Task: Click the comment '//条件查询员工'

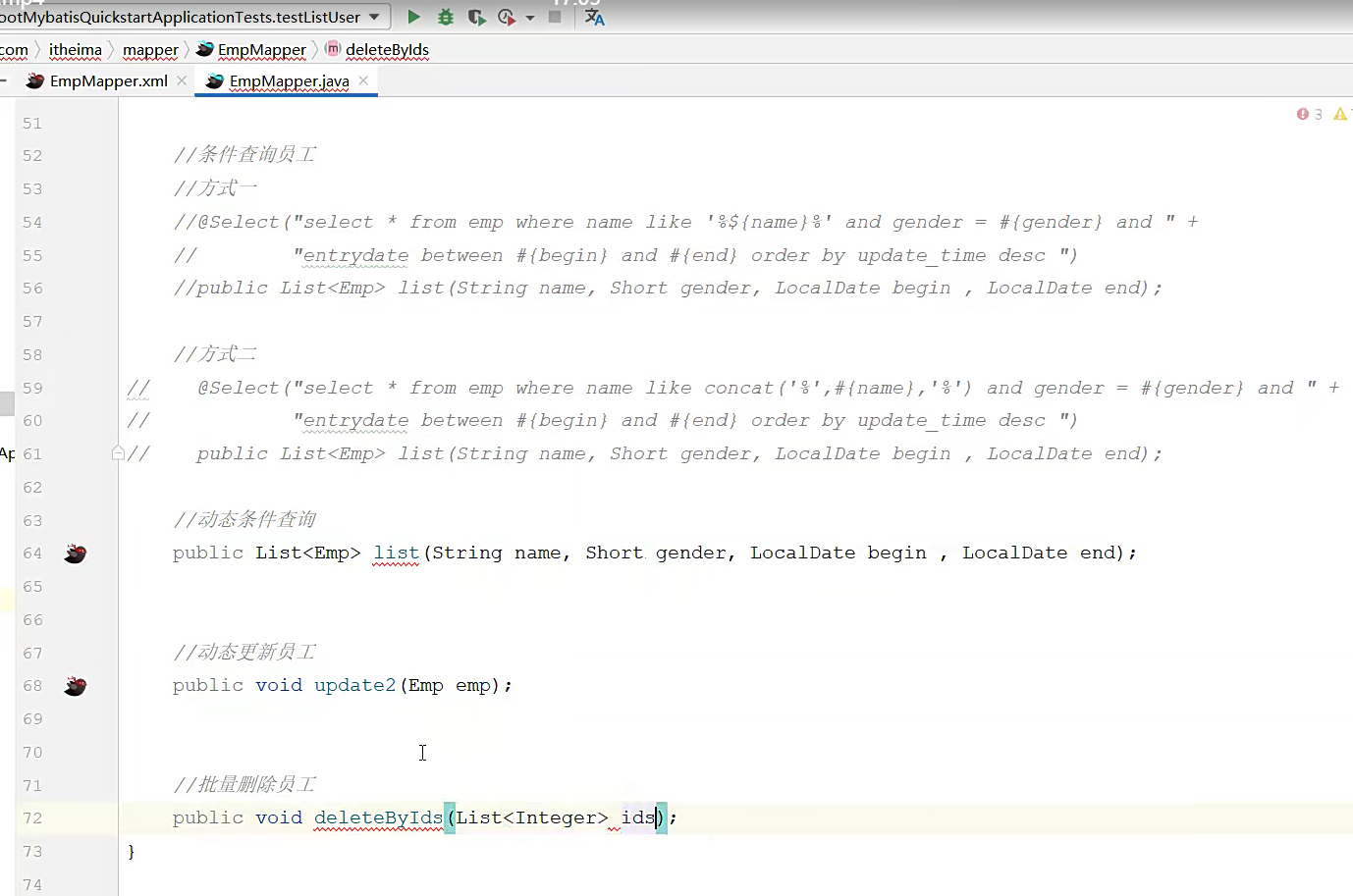Action: pyautogui.click(x=244, y=154)
